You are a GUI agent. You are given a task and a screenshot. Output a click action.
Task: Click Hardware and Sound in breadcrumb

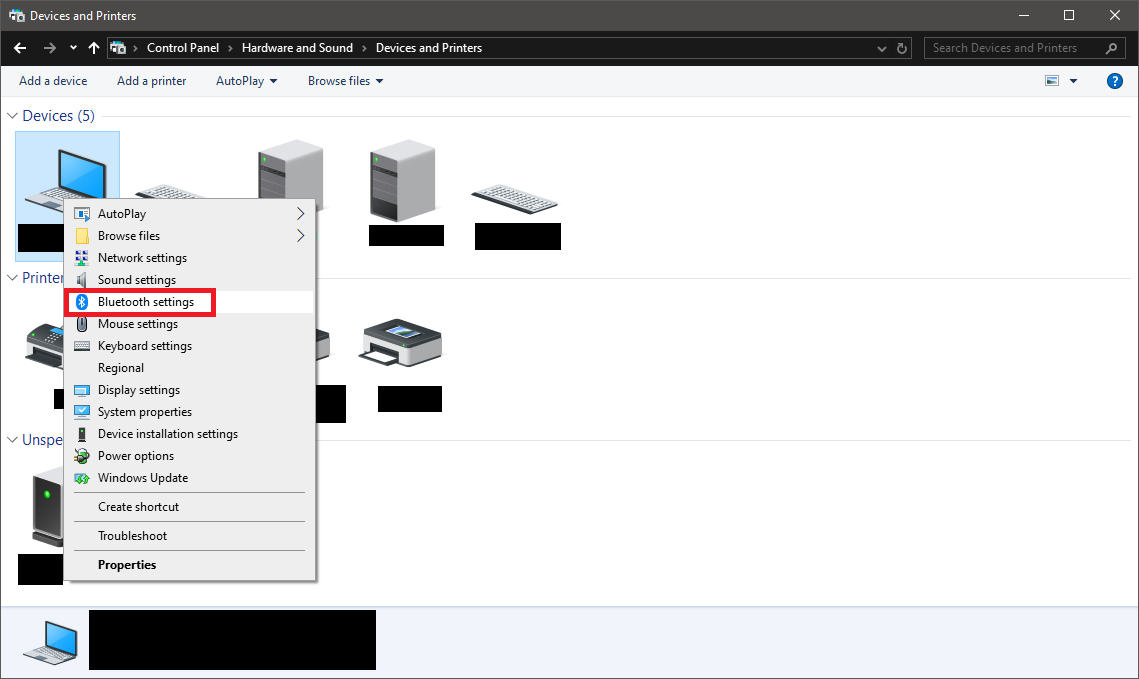coord(297,48)
